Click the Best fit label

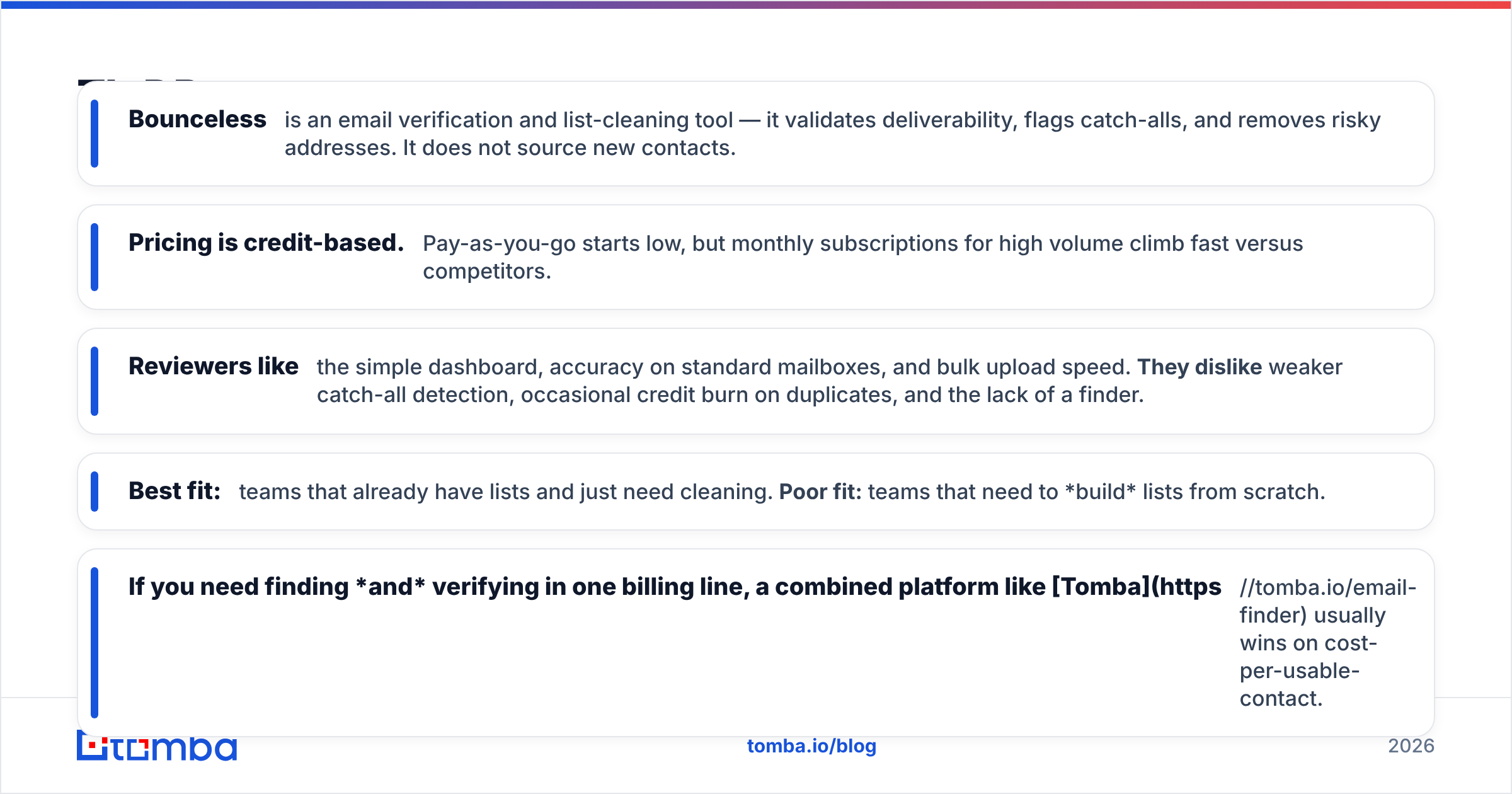pos(175,491)
